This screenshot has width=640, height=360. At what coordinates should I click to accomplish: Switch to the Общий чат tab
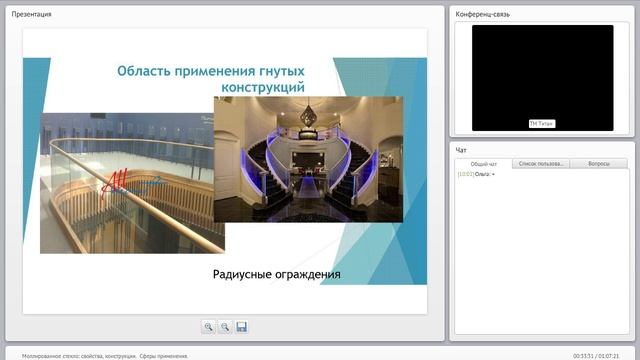click(x=484, y=164)
